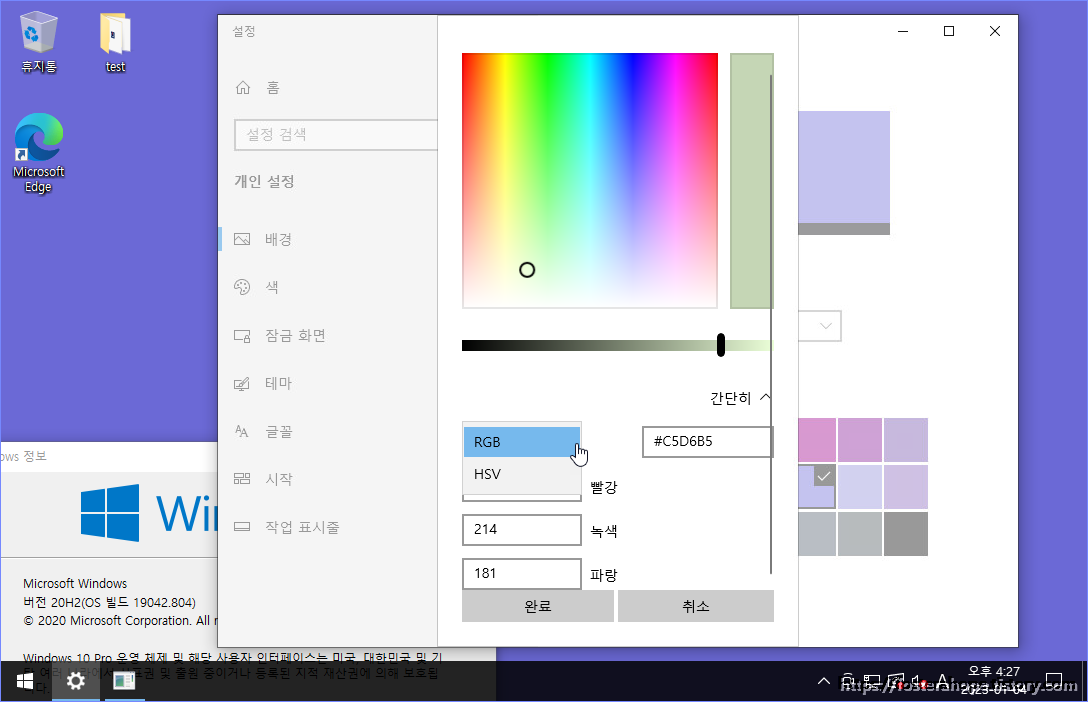Click the 완료 done button
The width and height of the screenshot is (1088, 702).
538,606
